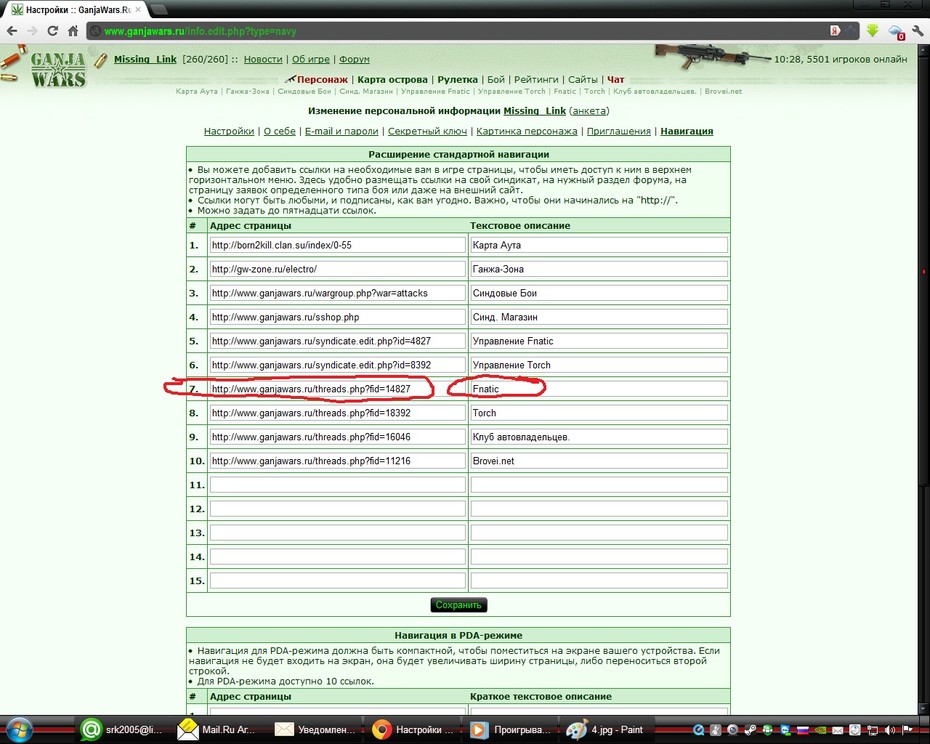
Task: Click the small Brovei.net navigation link
Action: 723,91
